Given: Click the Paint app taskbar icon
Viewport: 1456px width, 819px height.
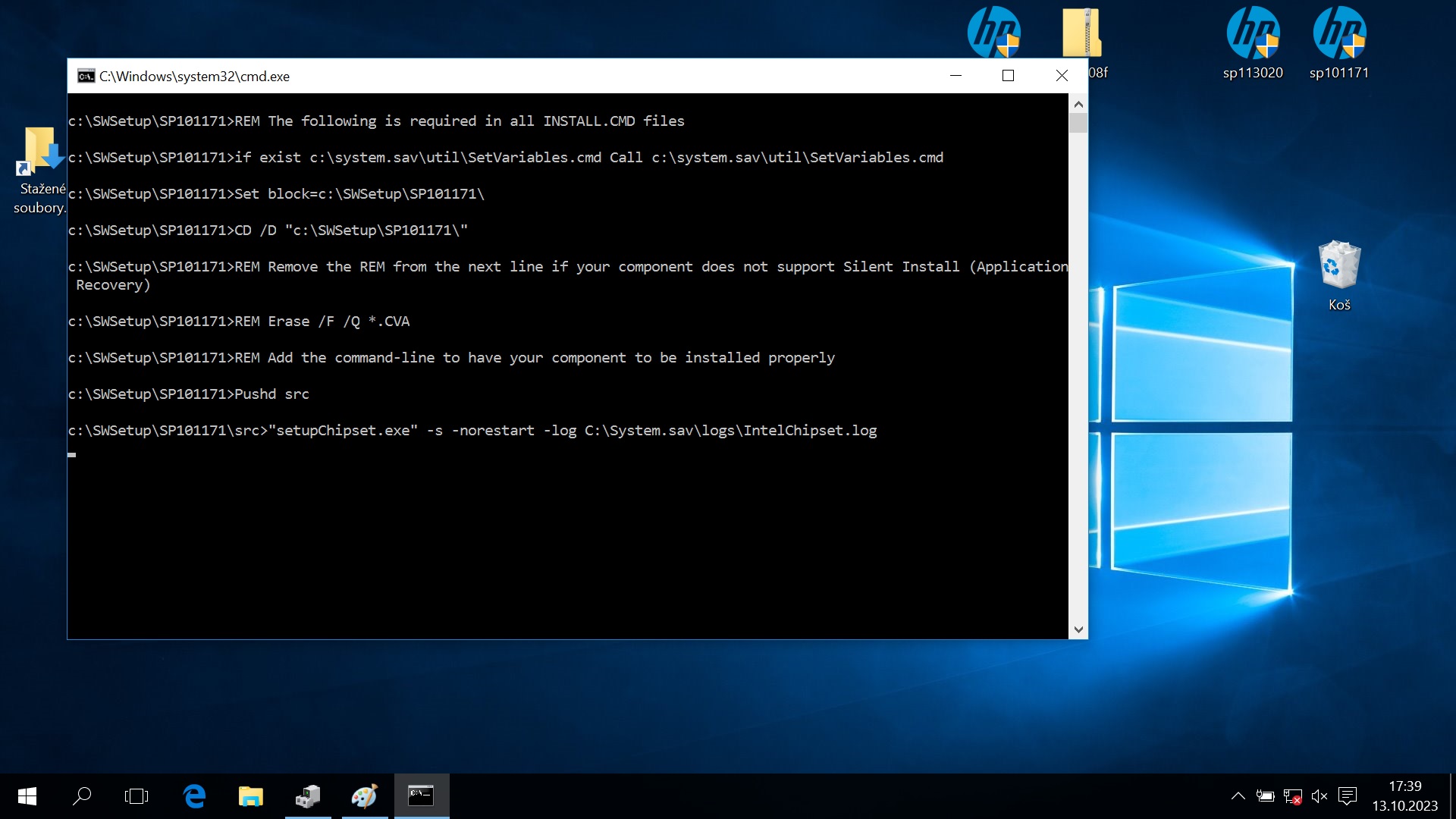Looking at the screenshot, I should (x=364, y=796).
